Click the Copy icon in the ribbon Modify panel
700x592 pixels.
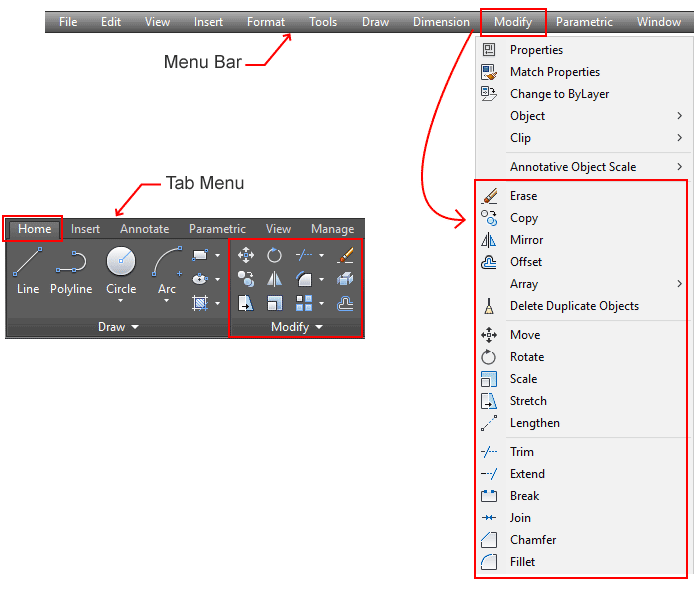(246, 279)
